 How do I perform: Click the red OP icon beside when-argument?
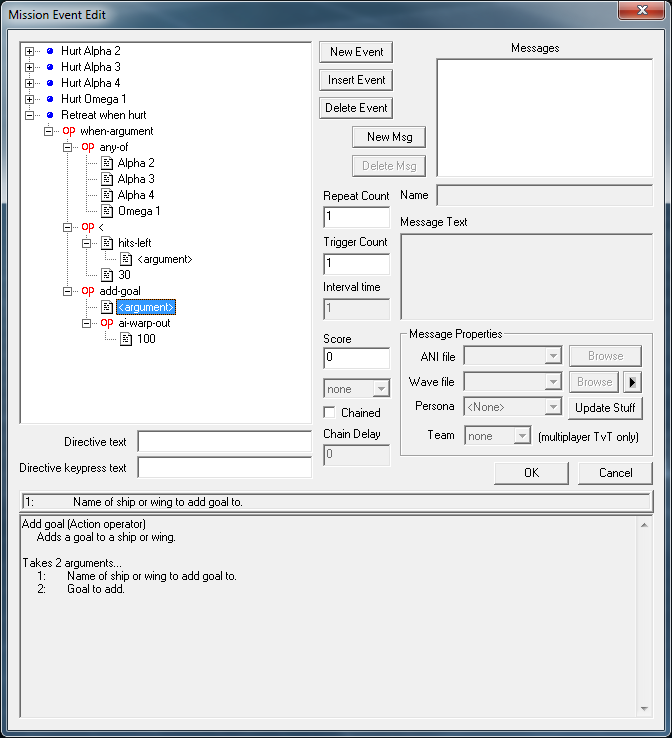[x=69, y=131]
